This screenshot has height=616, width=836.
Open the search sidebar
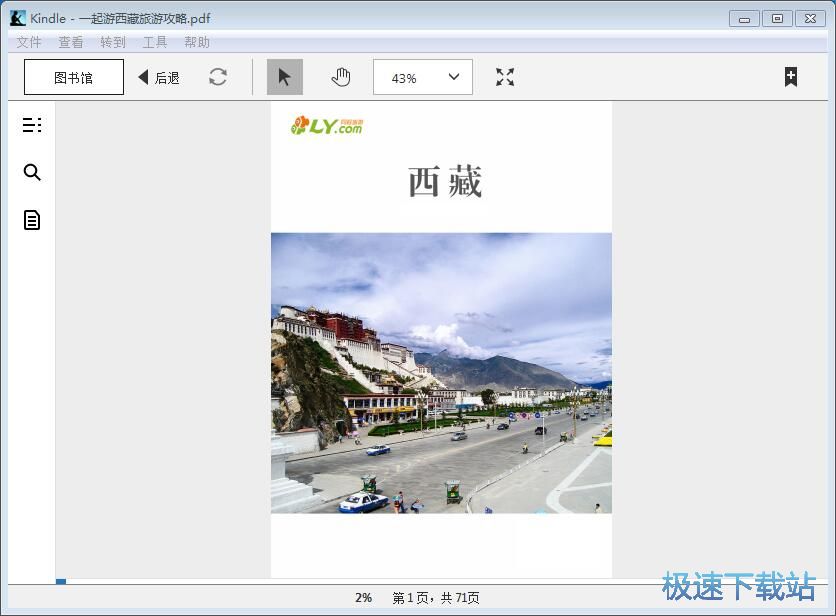pyautogui.click(x=31, y=172)
